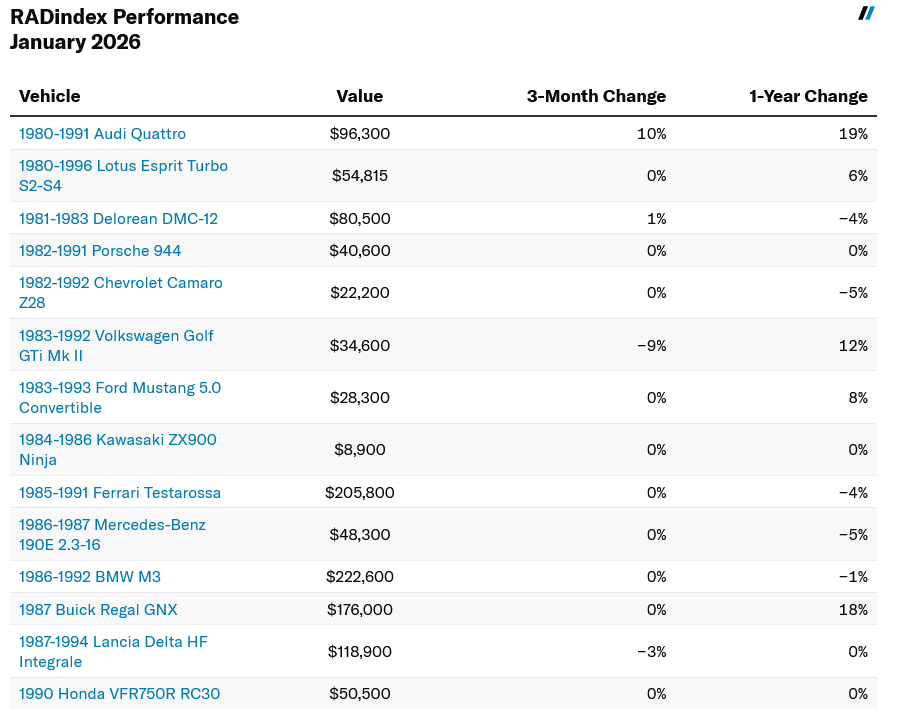Screen dimensions: 919x709
Task: Open the 1980-1991 Audi Quattro link
Action: 102,133
